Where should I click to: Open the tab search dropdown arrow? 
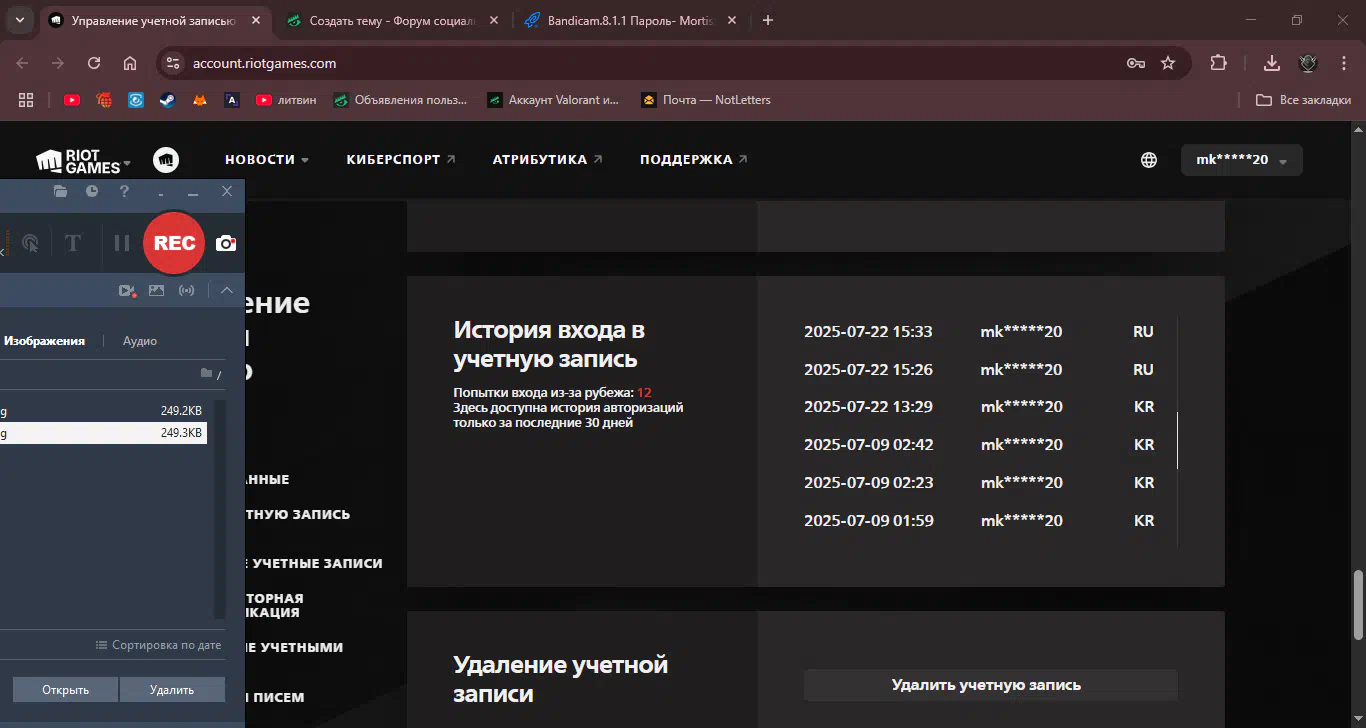(x=20, y=20)
